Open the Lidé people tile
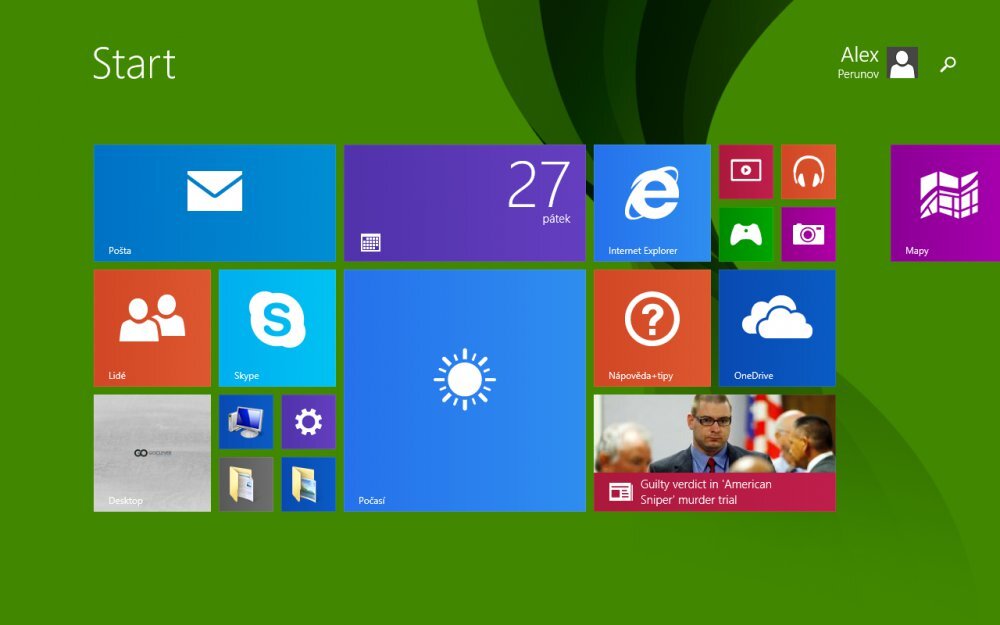This screenshot has height=625, width=1000. (x=152, y=327)
